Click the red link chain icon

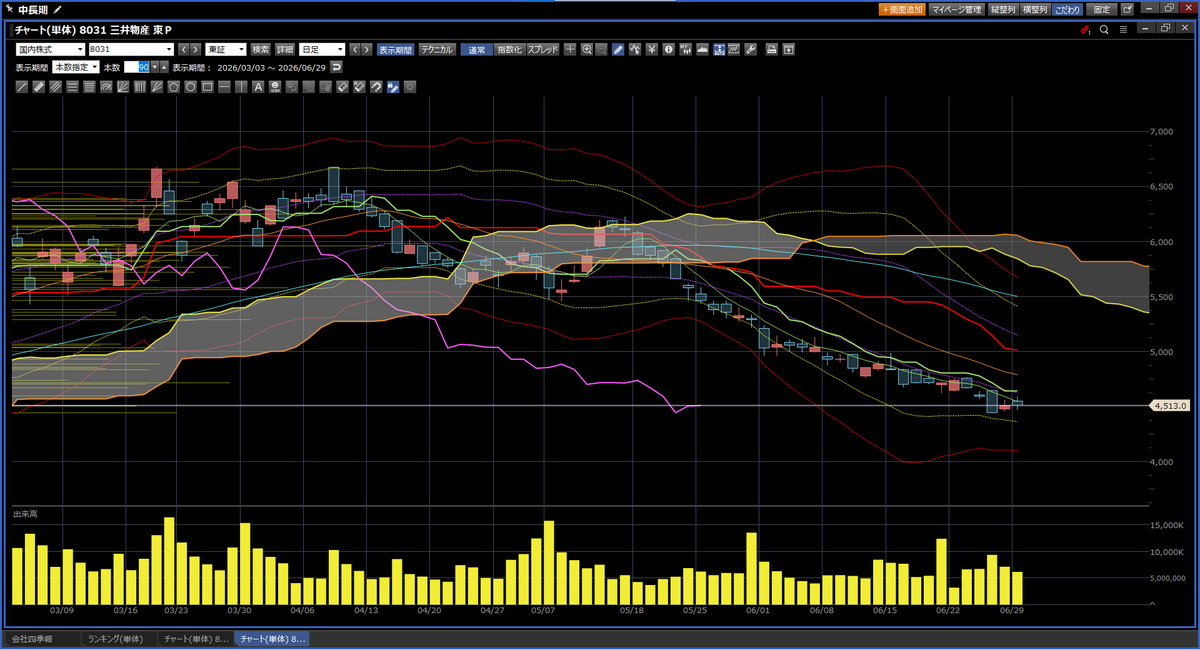click(1086, 29)
